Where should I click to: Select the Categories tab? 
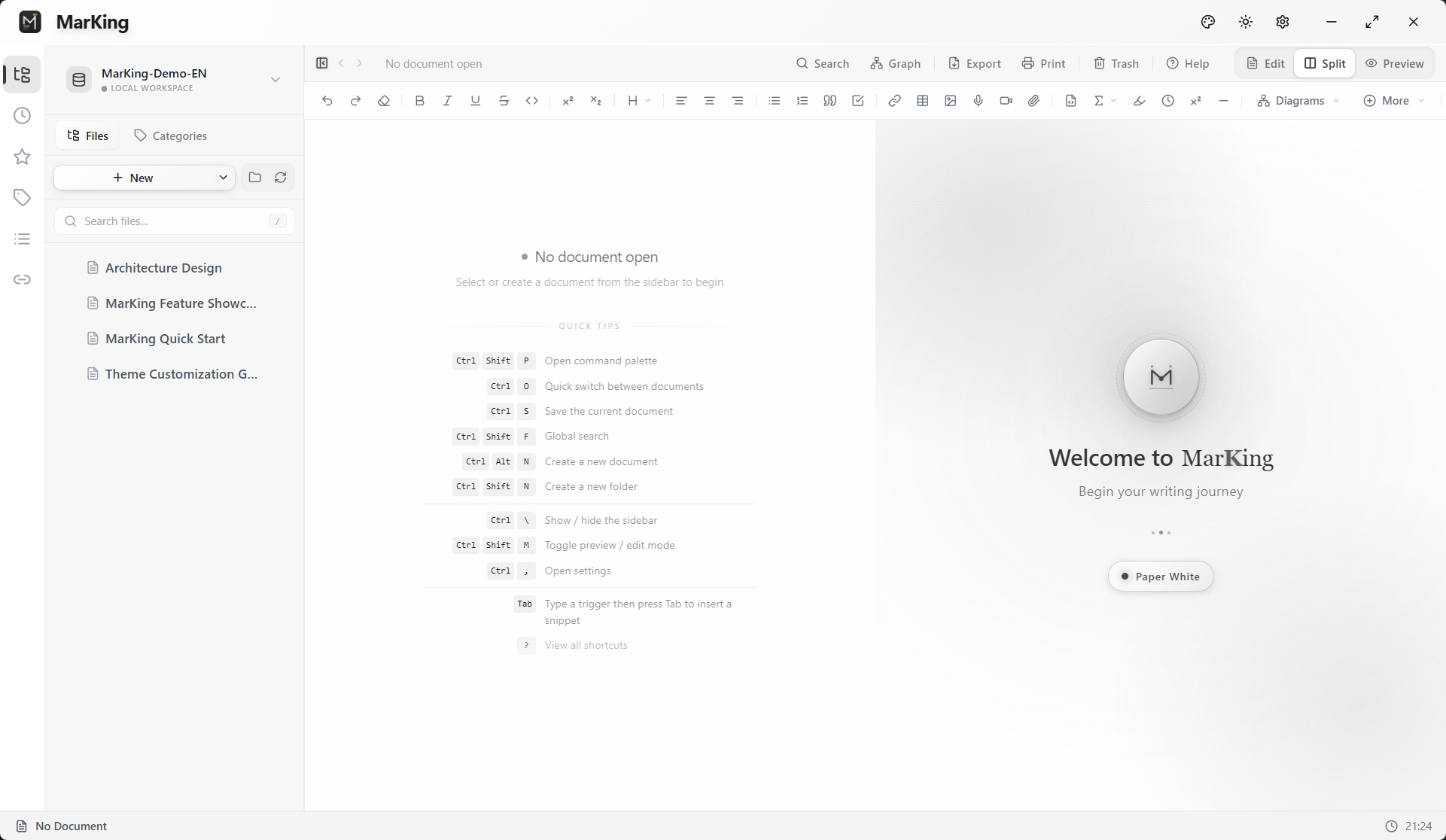click(x=171, y=135)
